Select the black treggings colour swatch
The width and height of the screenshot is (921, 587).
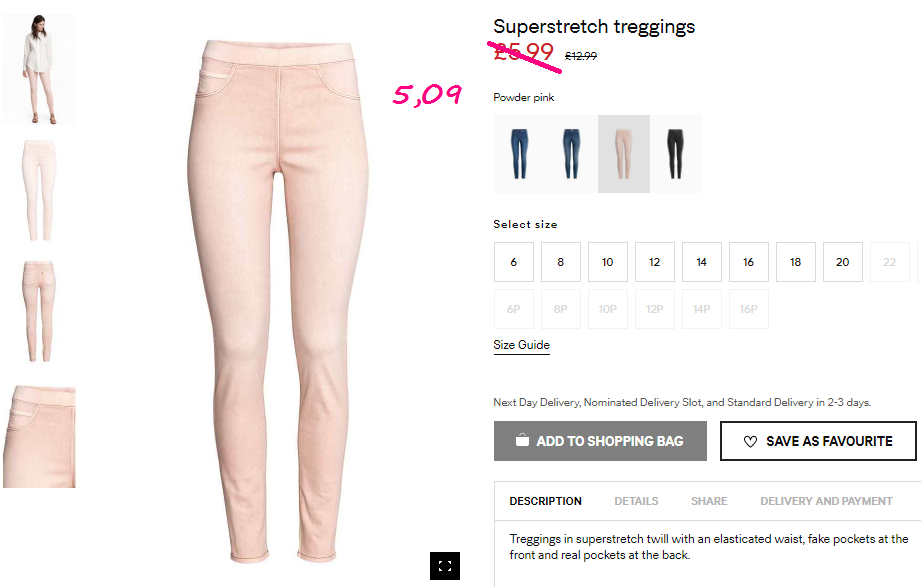pos(675,154)
